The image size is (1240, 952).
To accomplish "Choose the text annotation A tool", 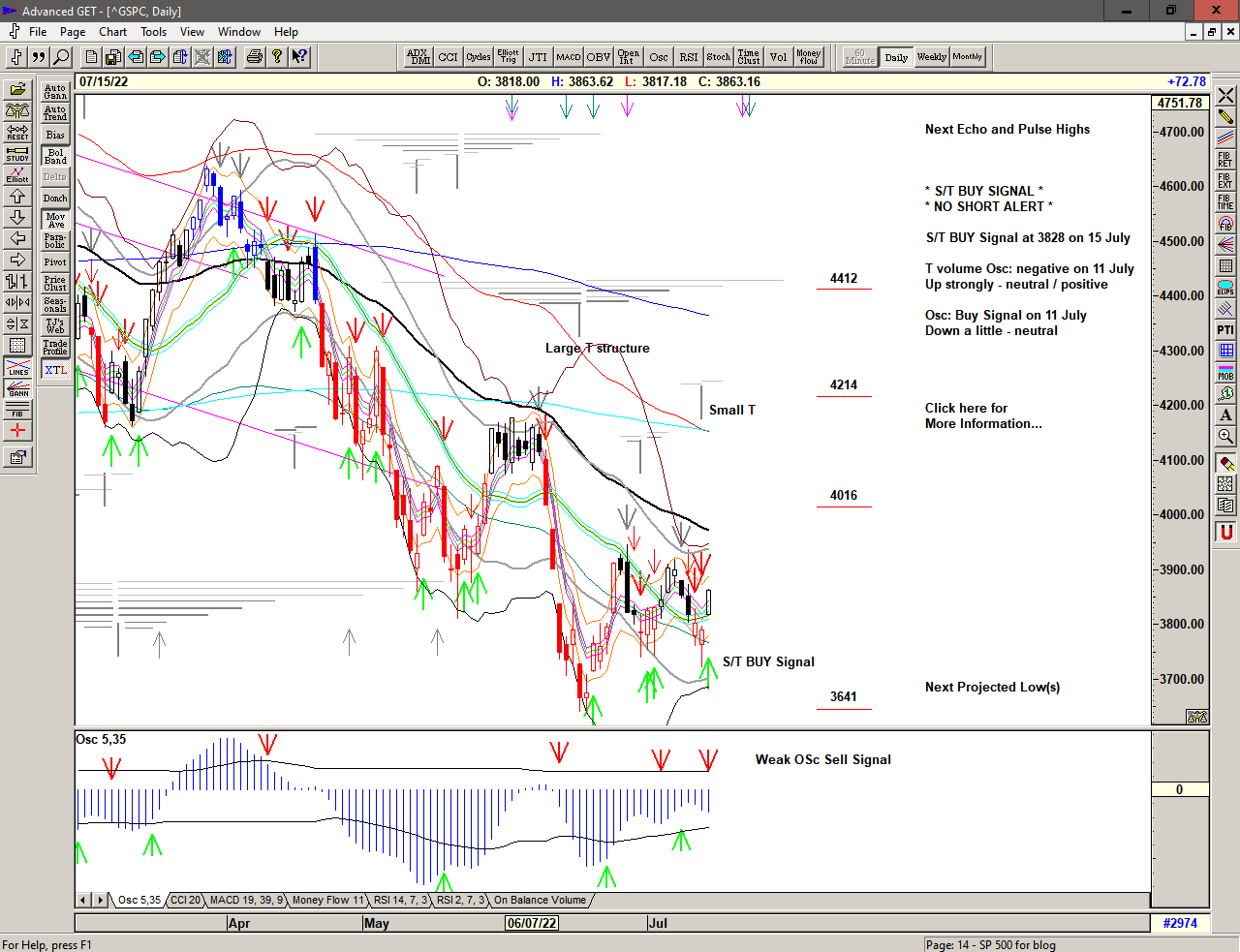I will [x=1225, y=415].
